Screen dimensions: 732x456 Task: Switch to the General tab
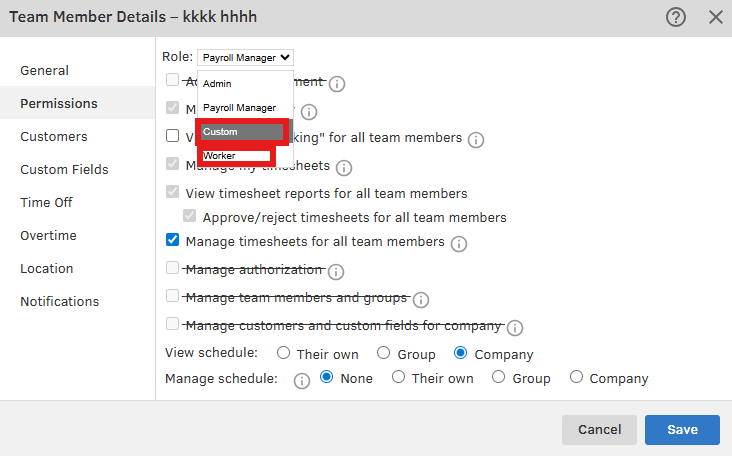(45, 70)
